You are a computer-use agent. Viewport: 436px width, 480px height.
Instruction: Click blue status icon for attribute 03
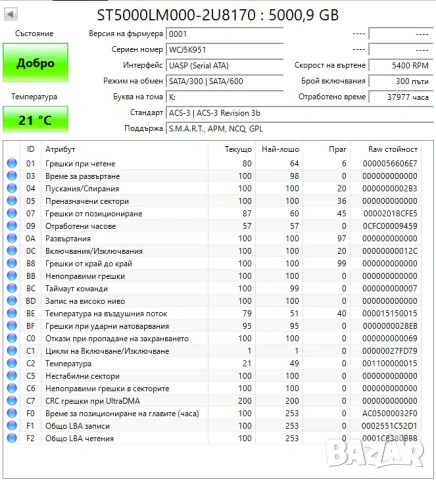pyautogui.click(x=12, y=176)
